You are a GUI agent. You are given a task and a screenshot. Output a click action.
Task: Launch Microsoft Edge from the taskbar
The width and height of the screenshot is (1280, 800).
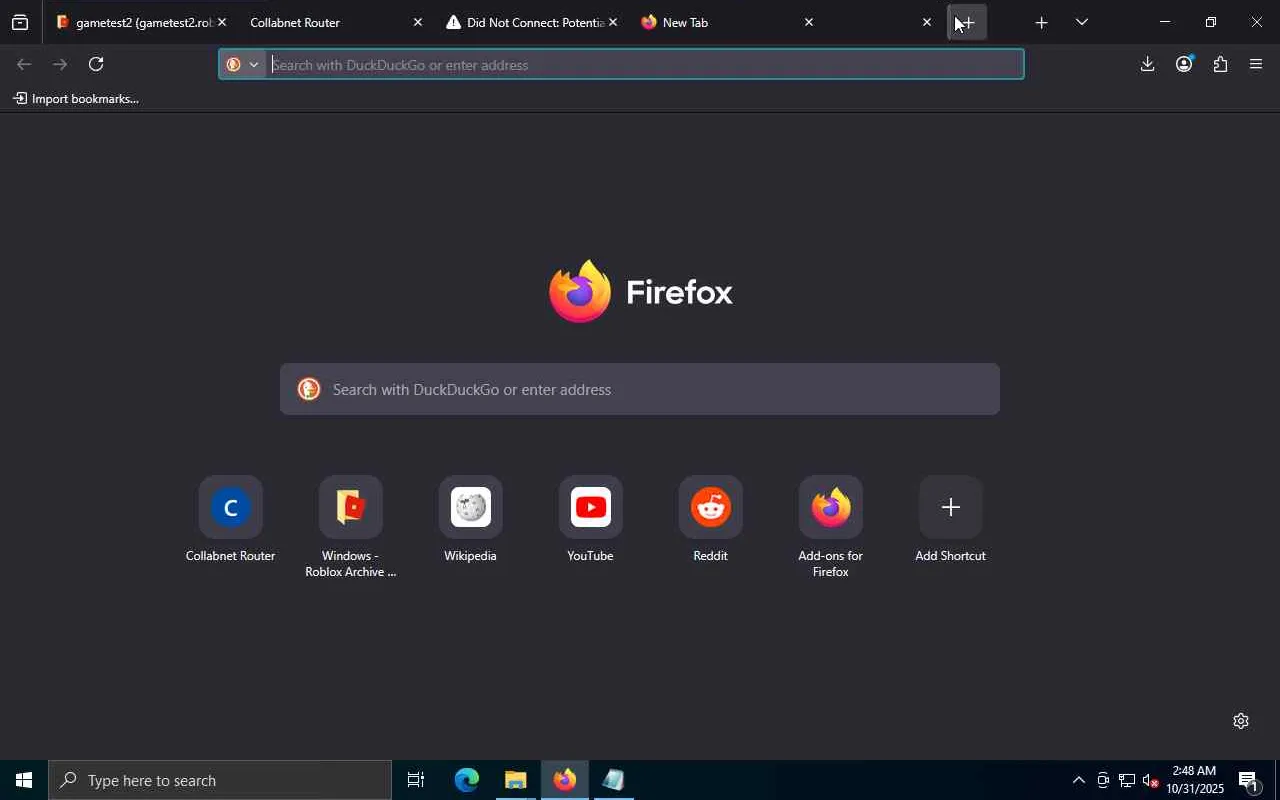click(x=466, y=780)
